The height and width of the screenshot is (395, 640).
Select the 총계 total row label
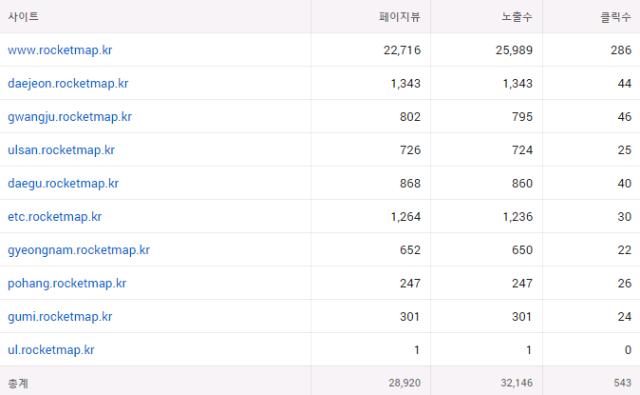pos(18,383)
